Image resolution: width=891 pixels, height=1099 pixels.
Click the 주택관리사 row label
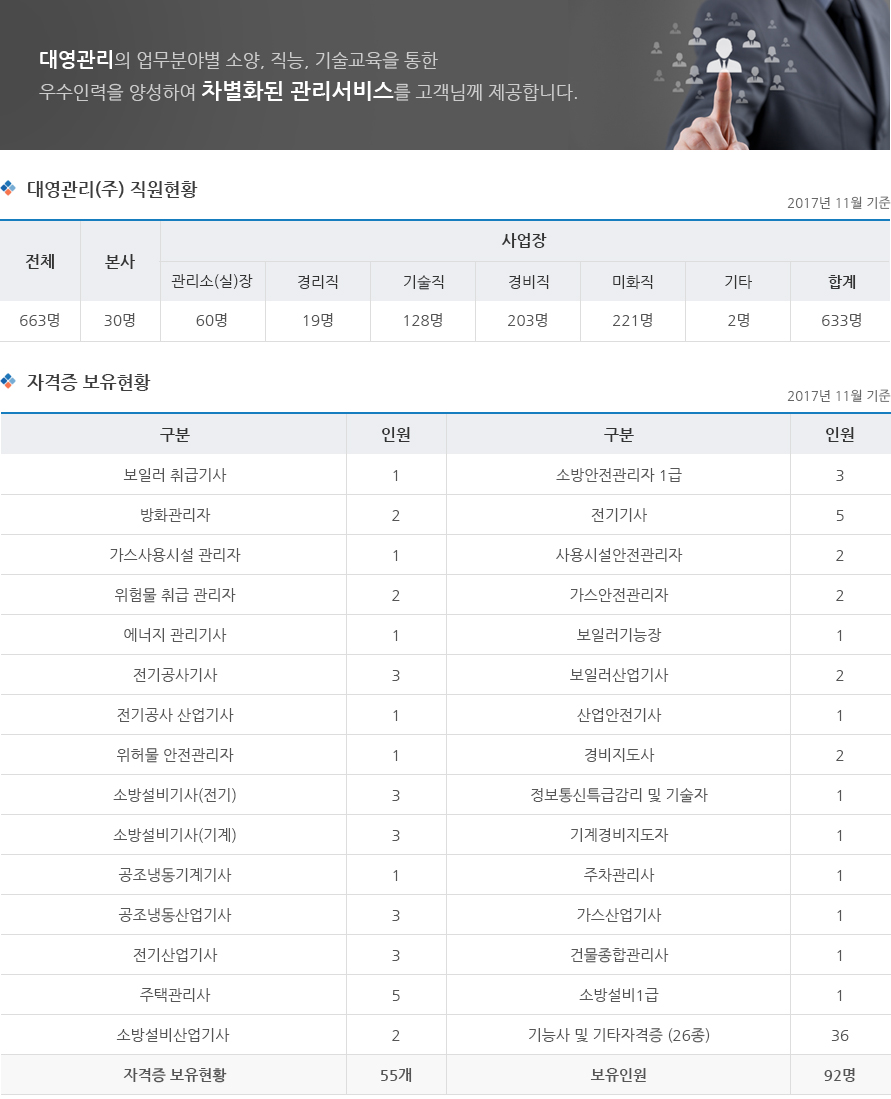pos(175,995)
